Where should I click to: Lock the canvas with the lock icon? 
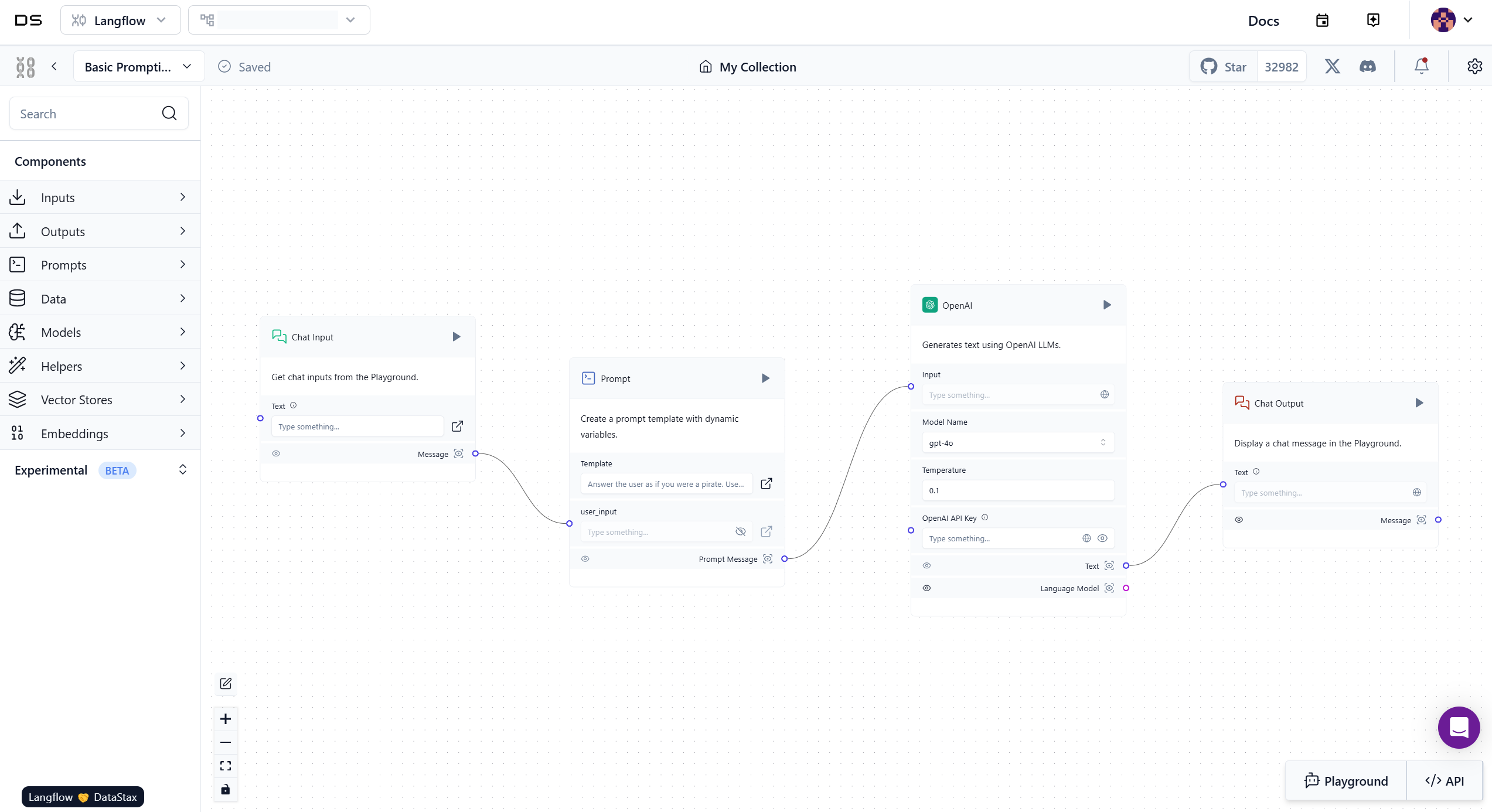click(x=226, y=789)
